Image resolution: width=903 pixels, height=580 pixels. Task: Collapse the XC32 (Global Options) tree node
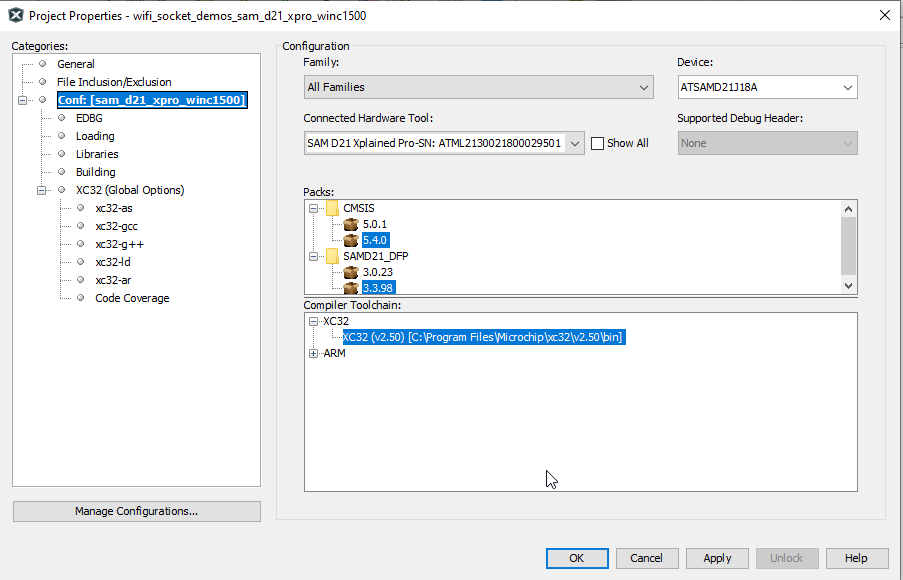pos(41,190)
